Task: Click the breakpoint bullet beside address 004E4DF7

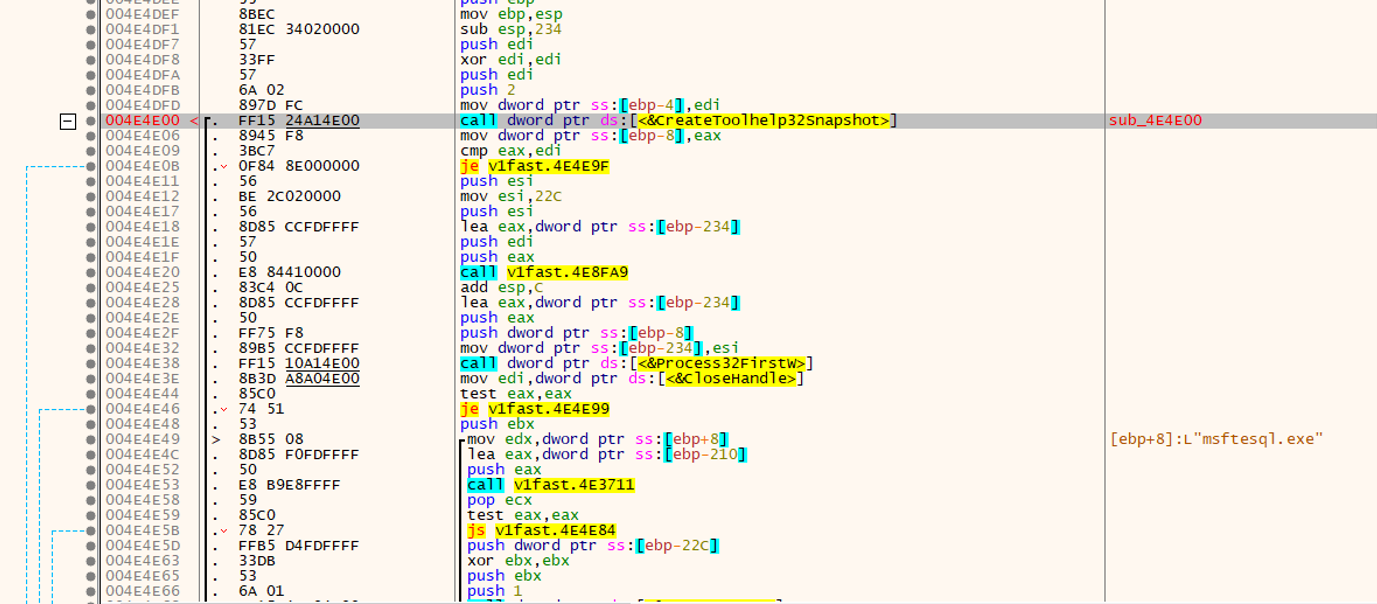Action: 90,44
